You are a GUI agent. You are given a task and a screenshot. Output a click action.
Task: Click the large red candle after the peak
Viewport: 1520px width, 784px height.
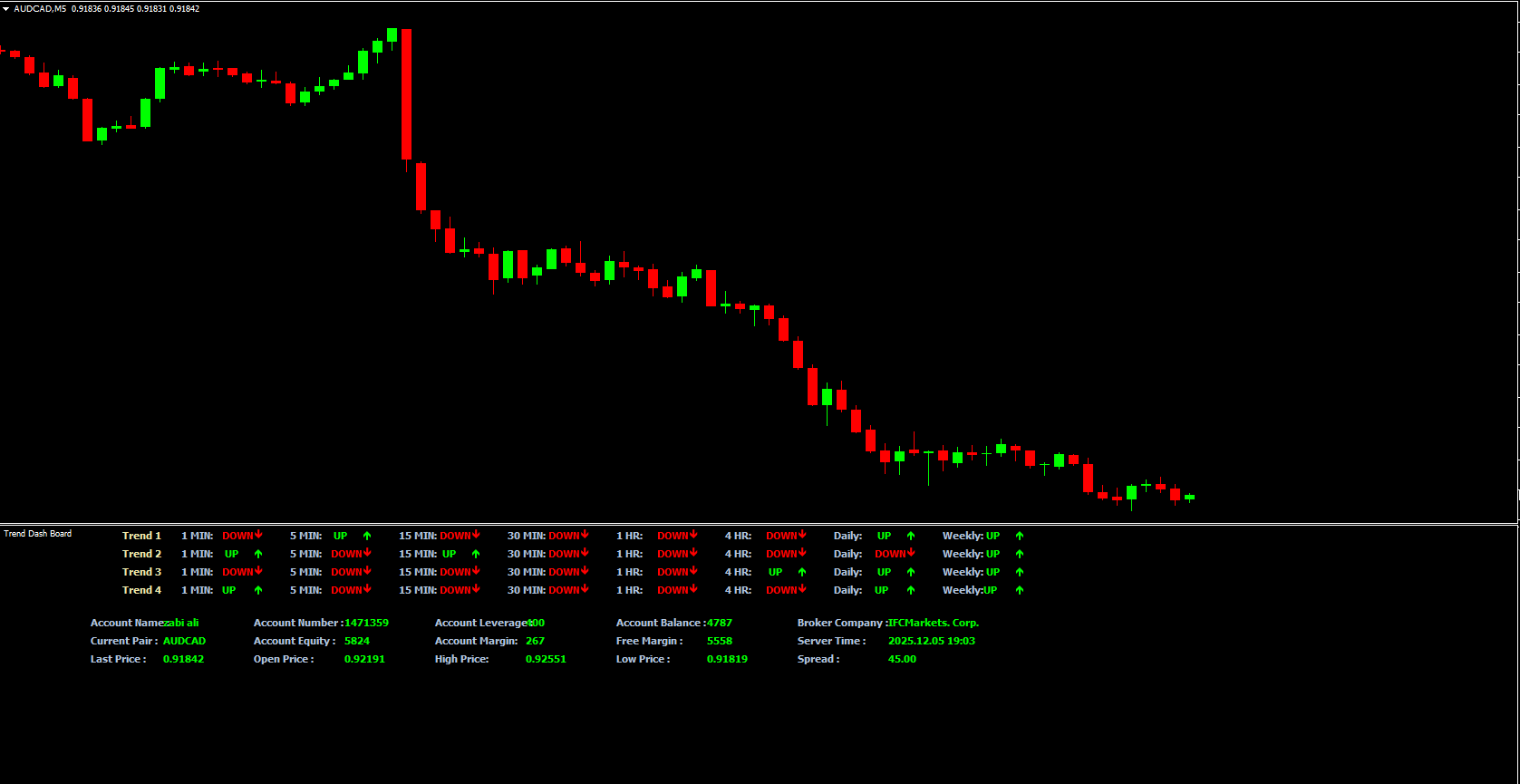point(407,95)
